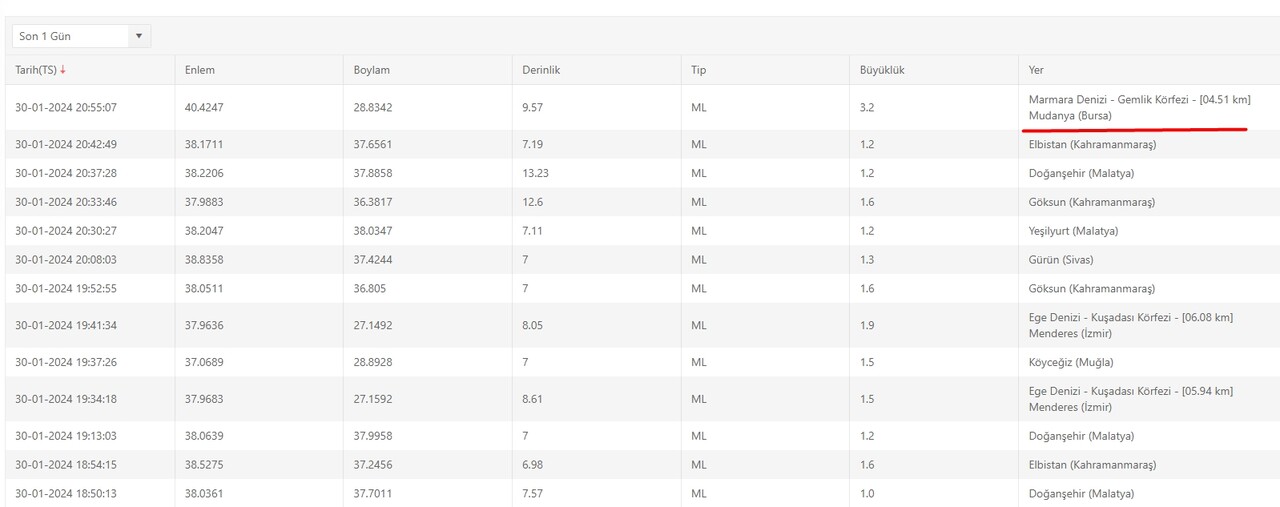Sort the table by Tarih(TS) column
Viewport: 1280px width, 507px height.
pos(36,70)
